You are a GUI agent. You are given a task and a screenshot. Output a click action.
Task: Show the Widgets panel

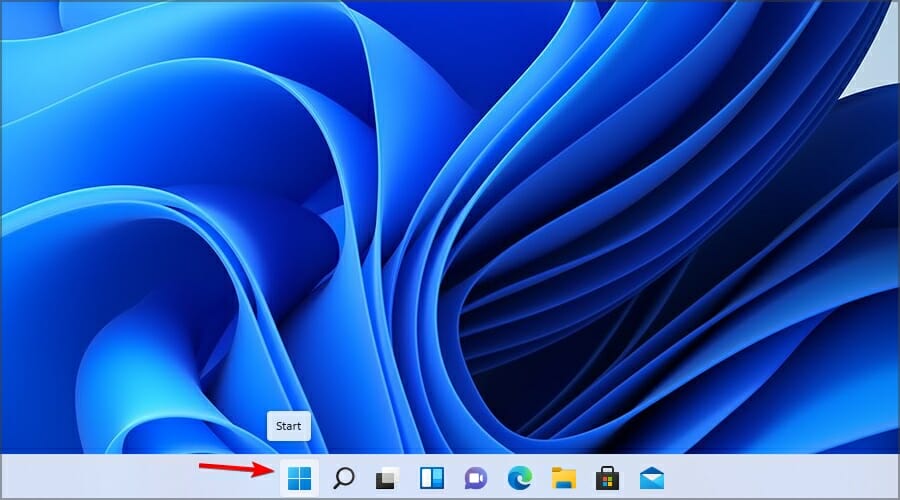click(x=431, y=478)
